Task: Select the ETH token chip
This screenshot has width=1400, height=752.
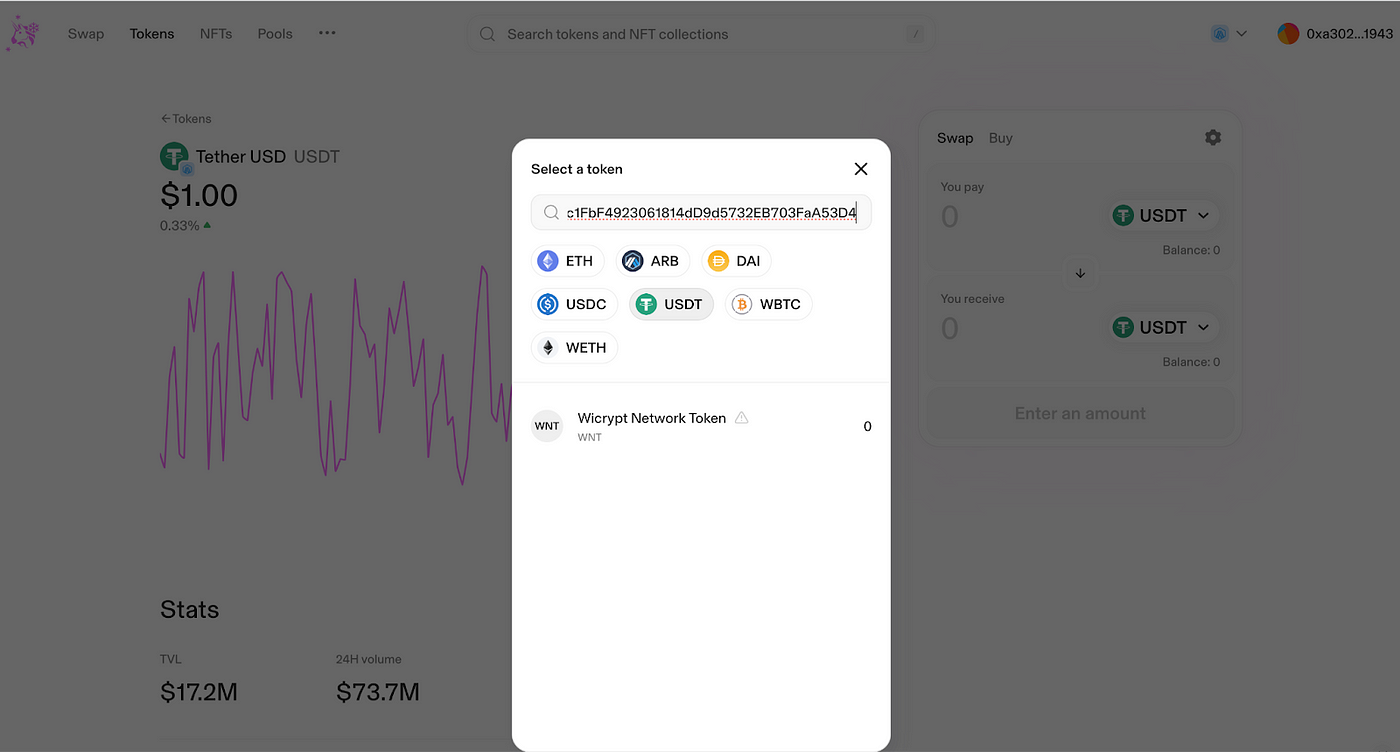Action: [567, 261]
